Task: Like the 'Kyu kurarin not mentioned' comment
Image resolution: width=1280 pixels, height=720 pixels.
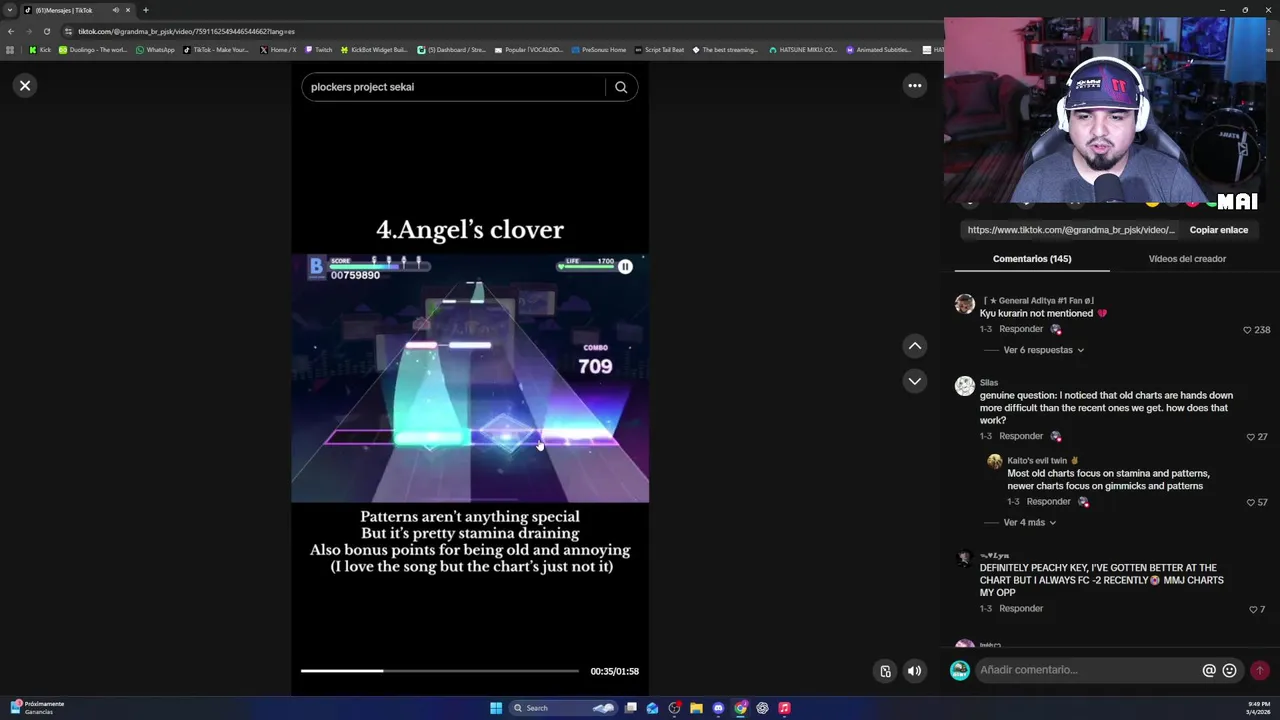Action: 1247,330
